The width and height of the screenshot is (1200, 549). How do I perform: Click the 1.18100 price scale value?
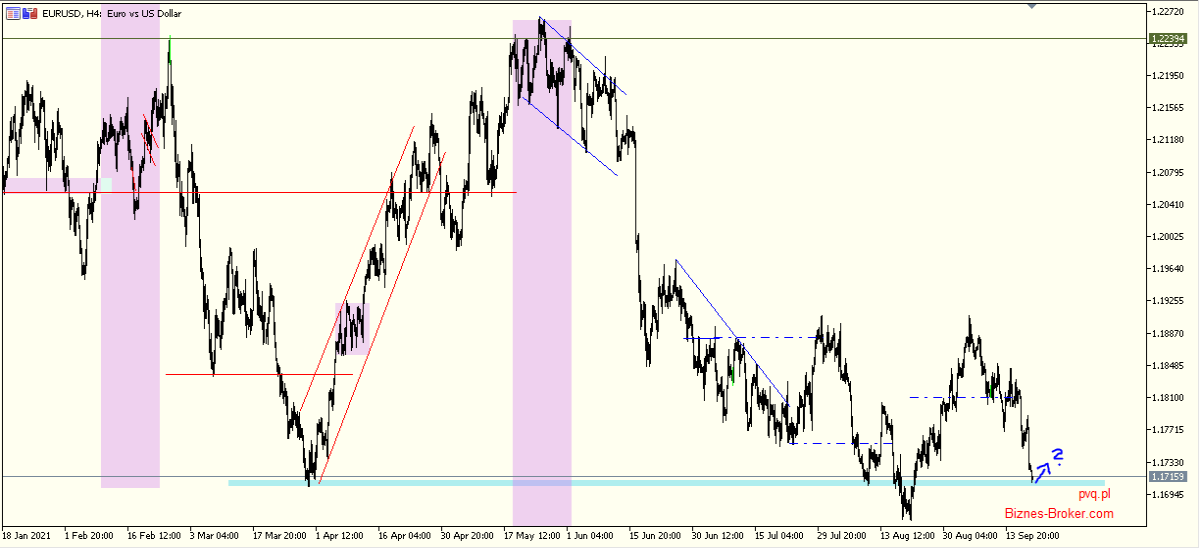[x=1168, y=398]
